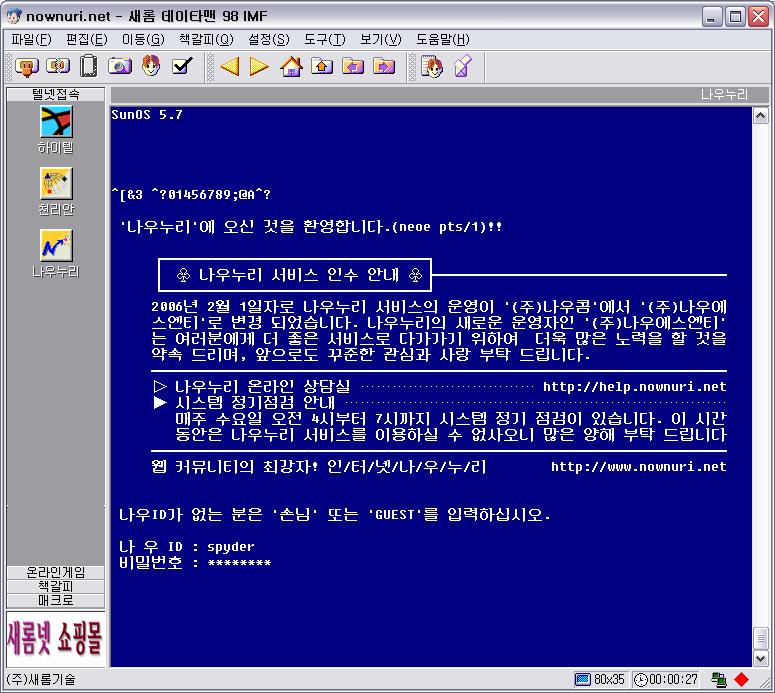Expand the 매크로 sidebar section
775x693 pixels.
pyautogui.click(x=56, y=600)
